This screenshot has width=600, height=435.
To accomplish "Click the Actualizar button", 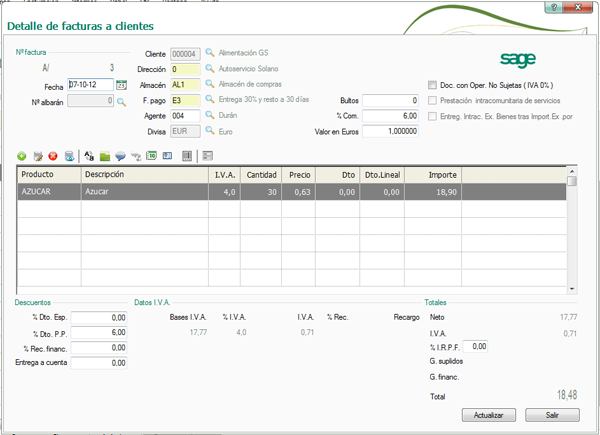I will coord(489,414).
